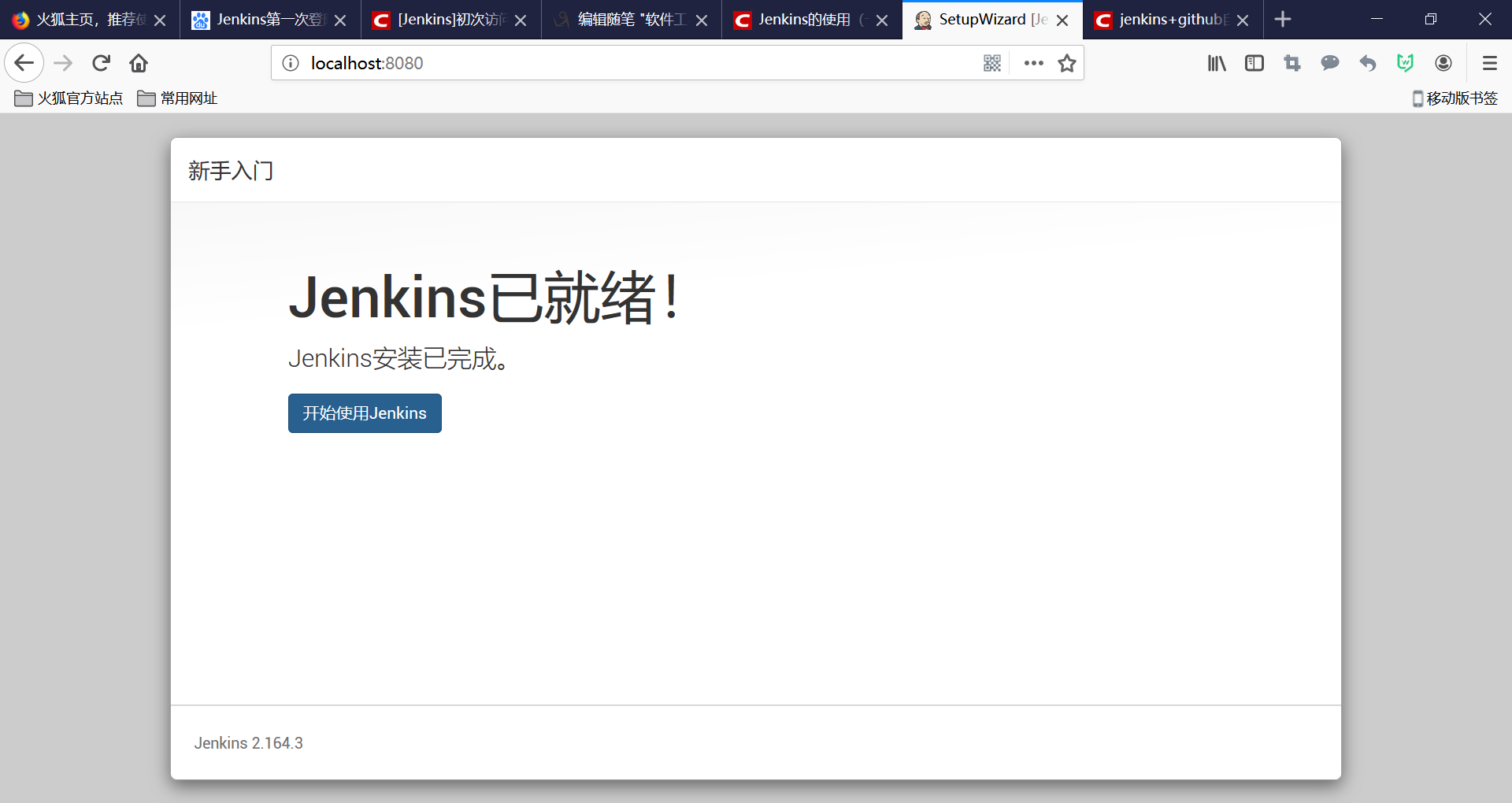Screen dimensions: 1512x803
Task: Toggle the sidebar view icon
Action: click(1254, 63)
